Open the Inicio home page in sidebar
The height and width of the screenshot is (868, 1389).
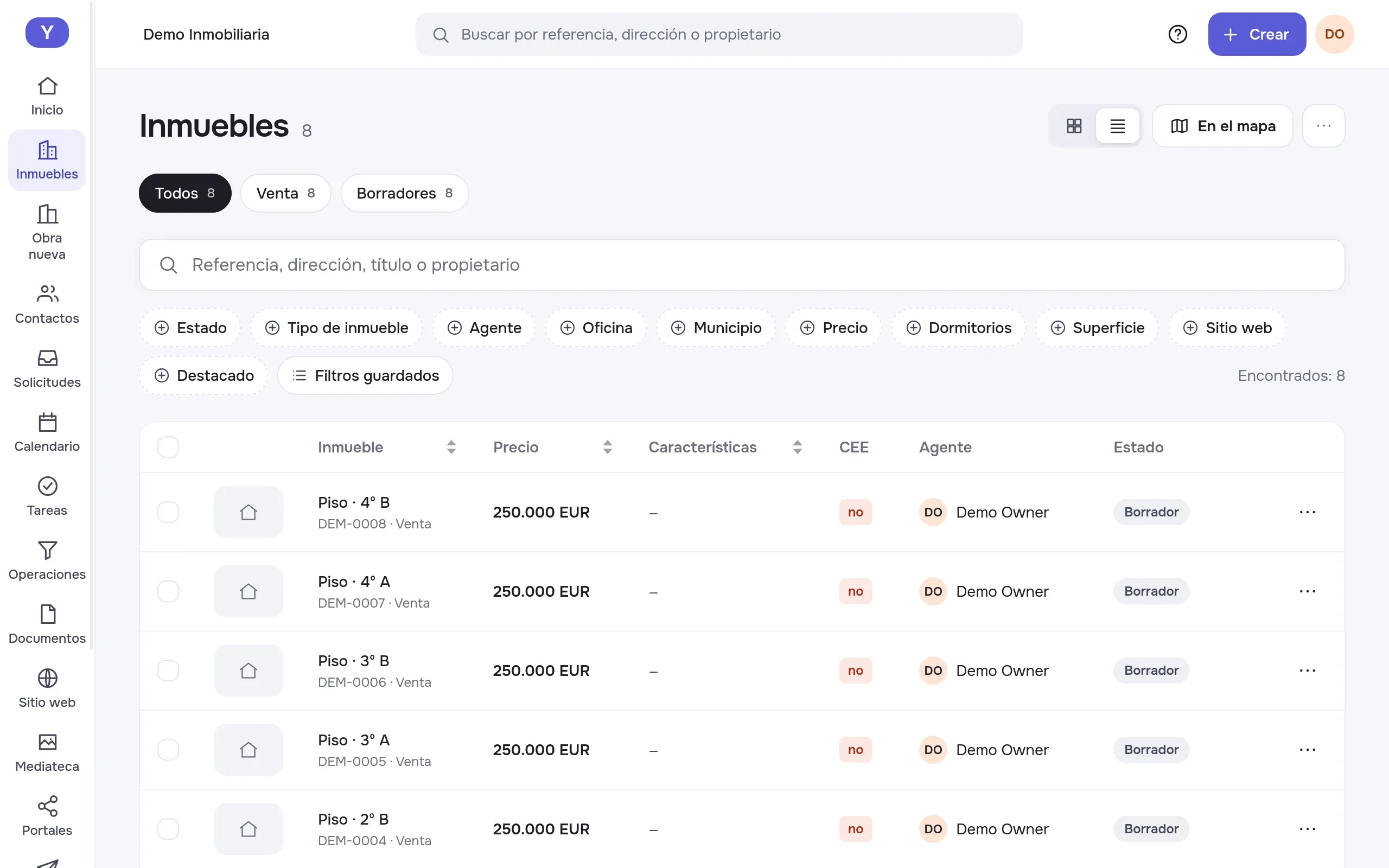pos(47,97)
